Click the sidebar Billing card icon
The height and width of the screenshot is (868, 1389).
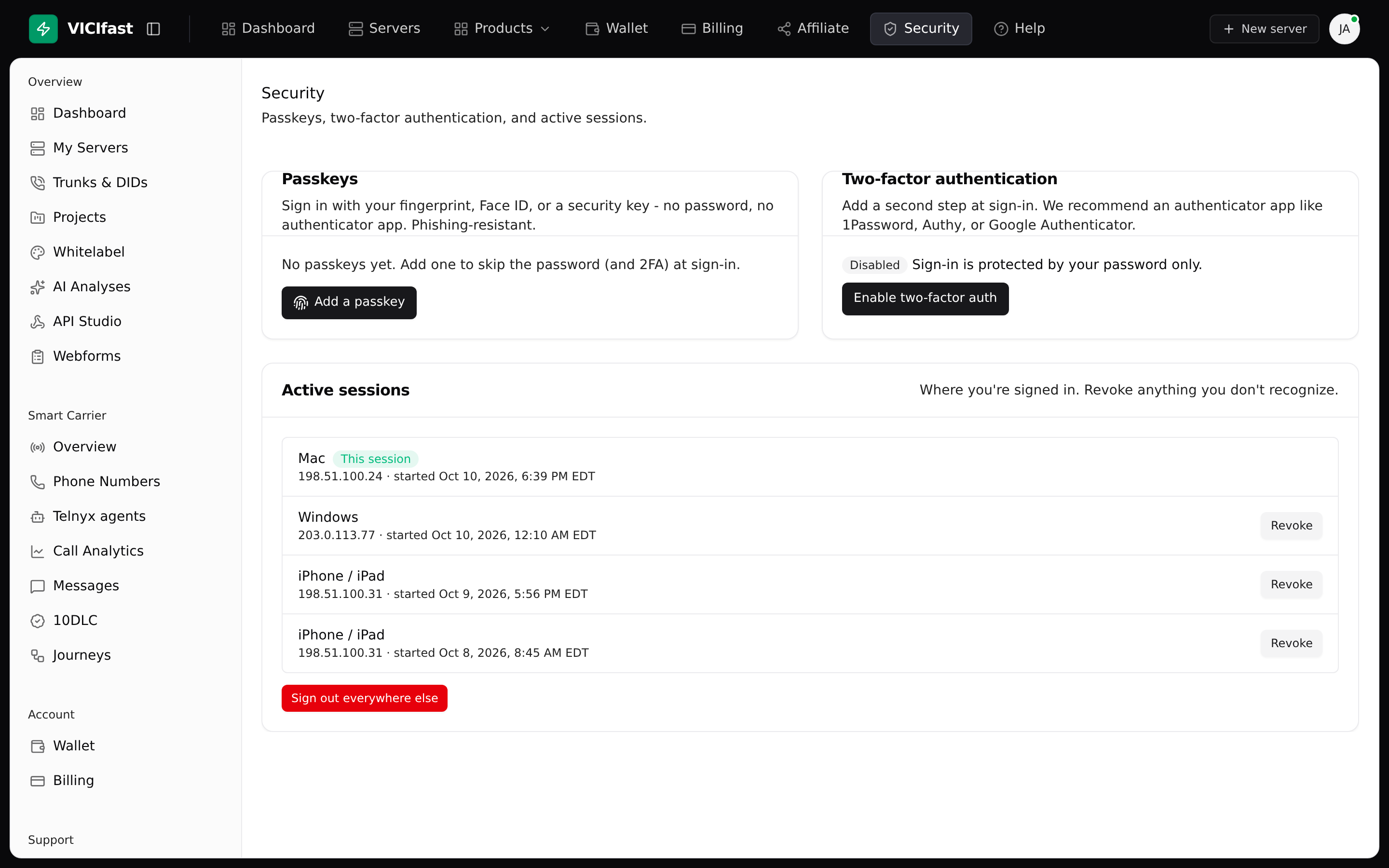coord(37,781)
